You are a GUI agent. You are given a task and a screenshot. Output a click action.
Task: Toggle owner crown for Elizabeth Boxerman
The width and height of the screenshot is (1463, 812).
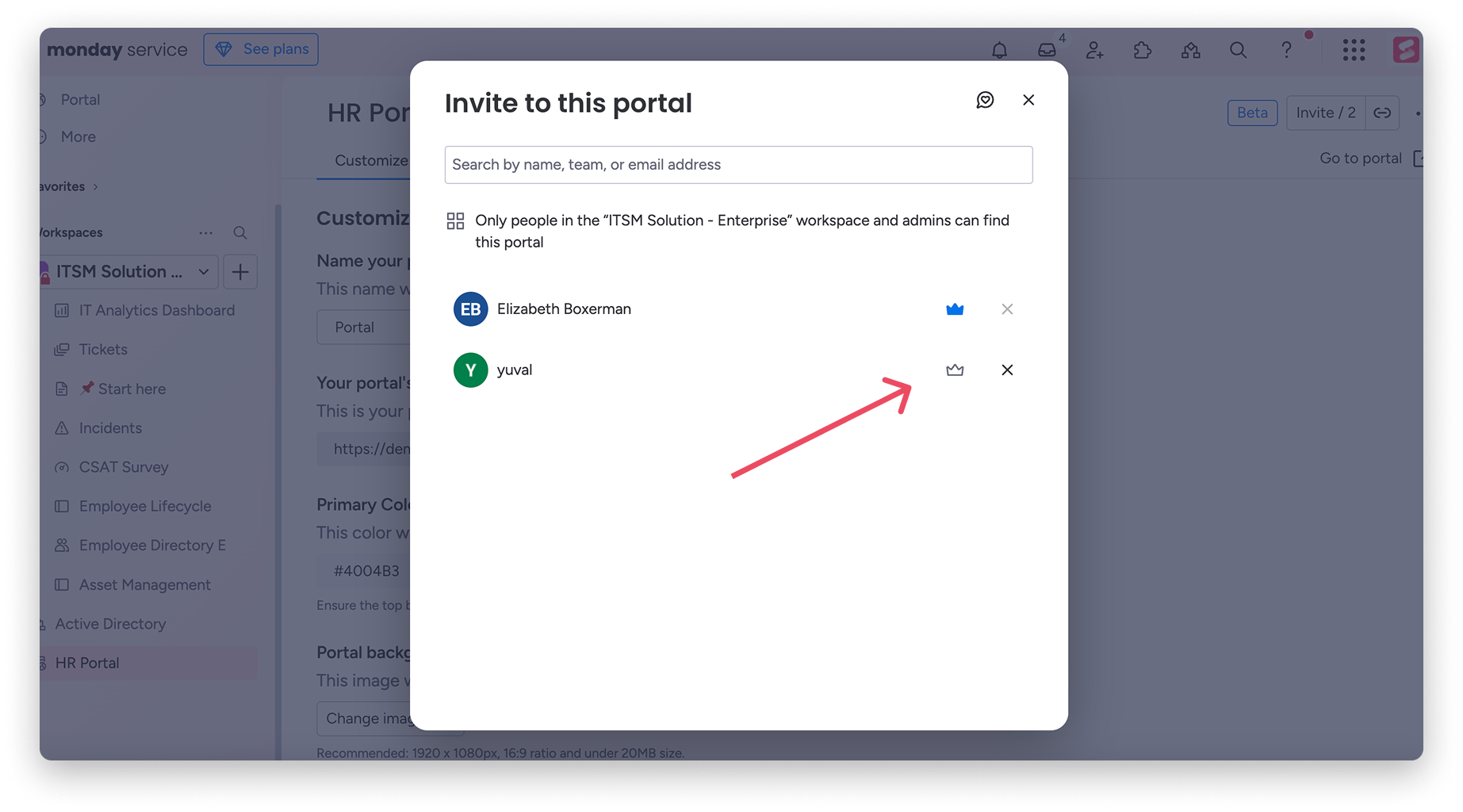click(955, 309)
